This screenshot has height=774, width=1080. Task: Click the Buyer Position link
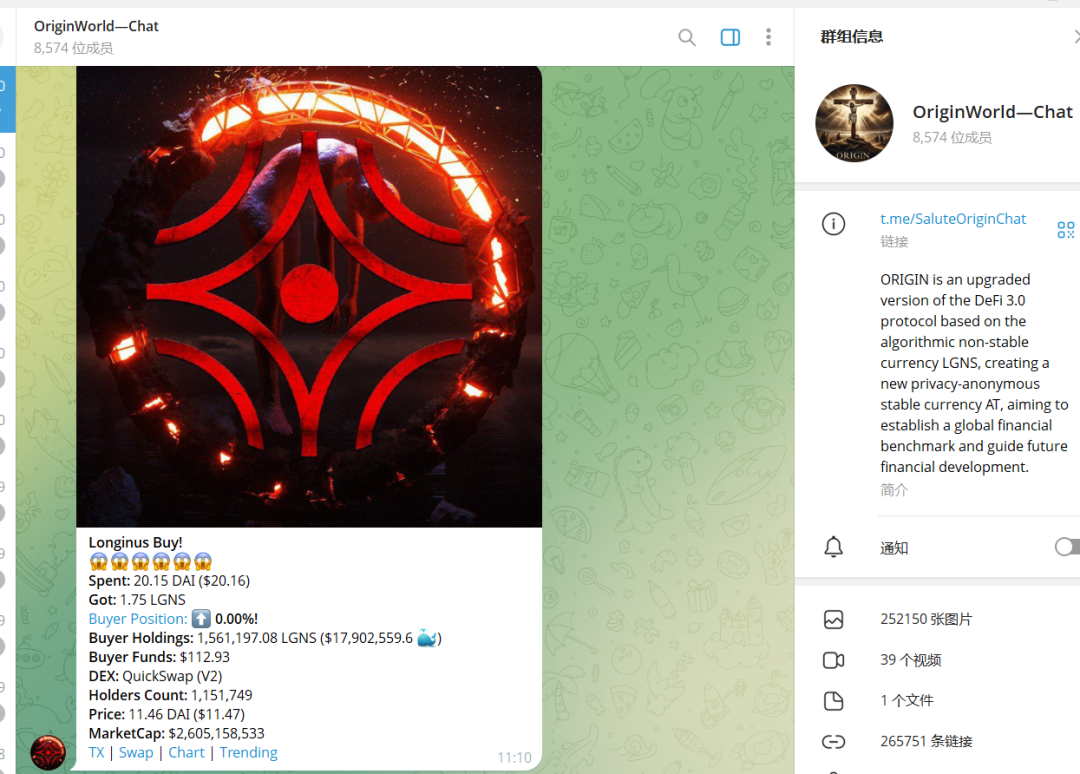click(x=138, y=619)
